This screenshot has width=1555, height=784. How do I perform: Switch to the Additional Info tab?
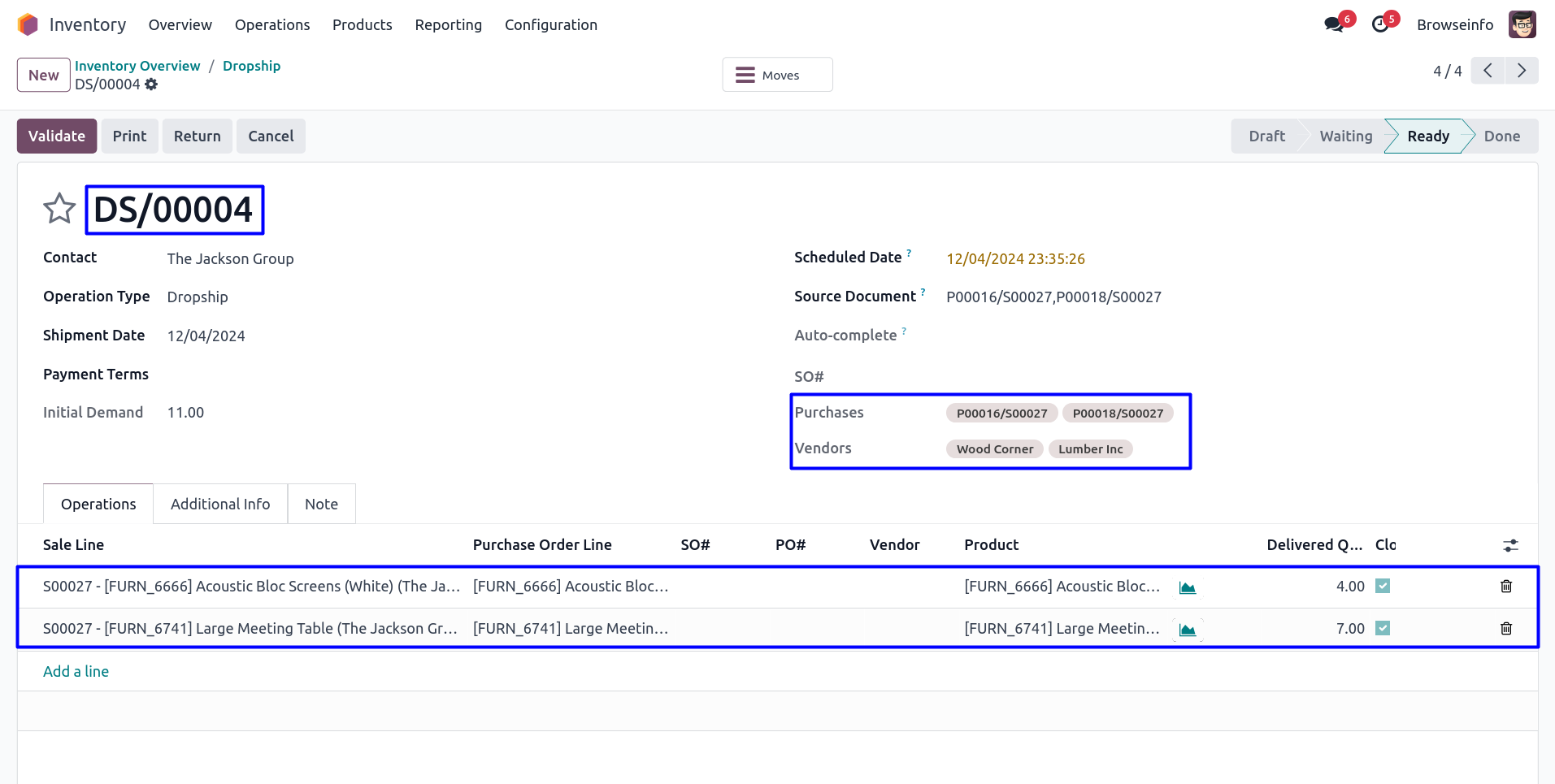point(220,505)
